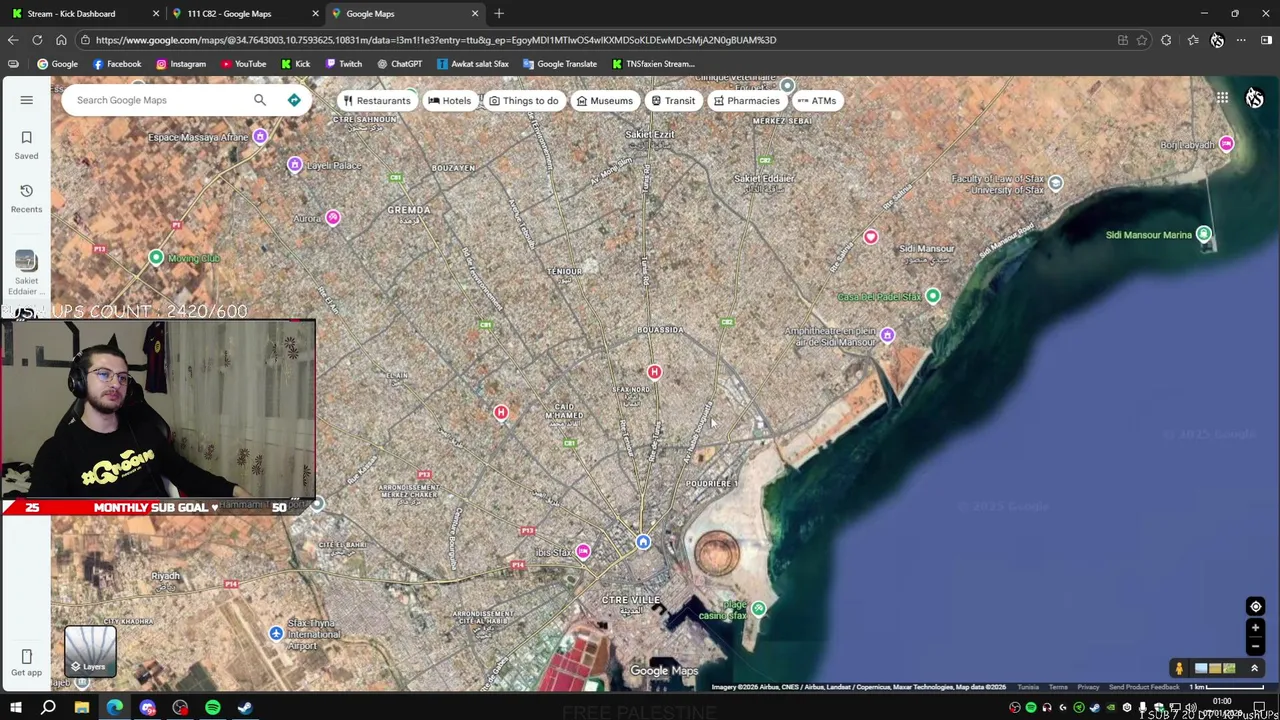The image size is (1280, 720).
Task: Click Faculty of Law of Sfax pin
Action: tap(1056, 184)
